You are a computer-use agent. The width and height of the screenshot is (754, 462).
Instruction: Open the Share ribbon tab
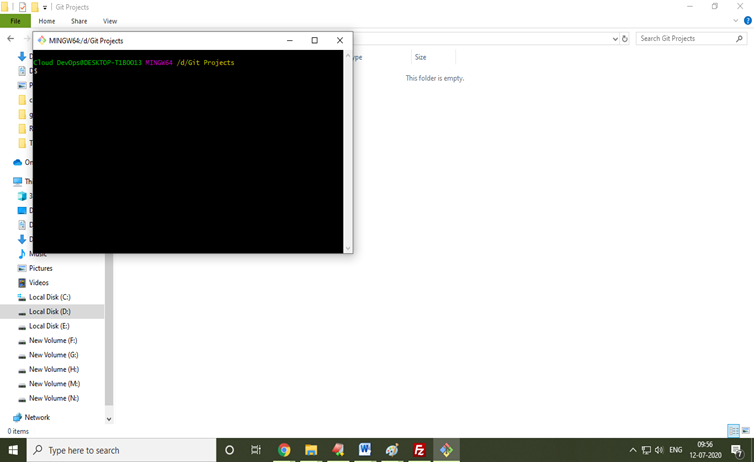click(79, 20)
